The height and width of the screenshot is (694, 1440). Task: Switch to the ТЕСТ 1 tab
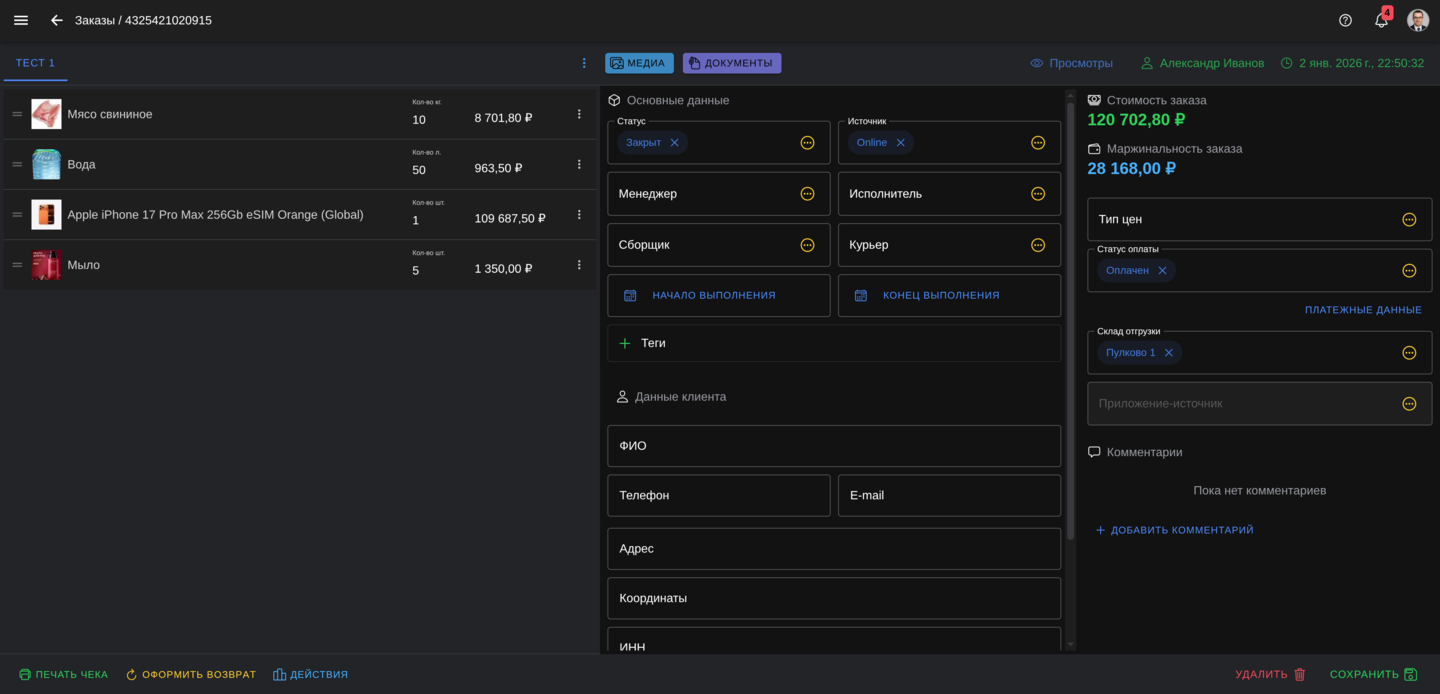point(35,63)
